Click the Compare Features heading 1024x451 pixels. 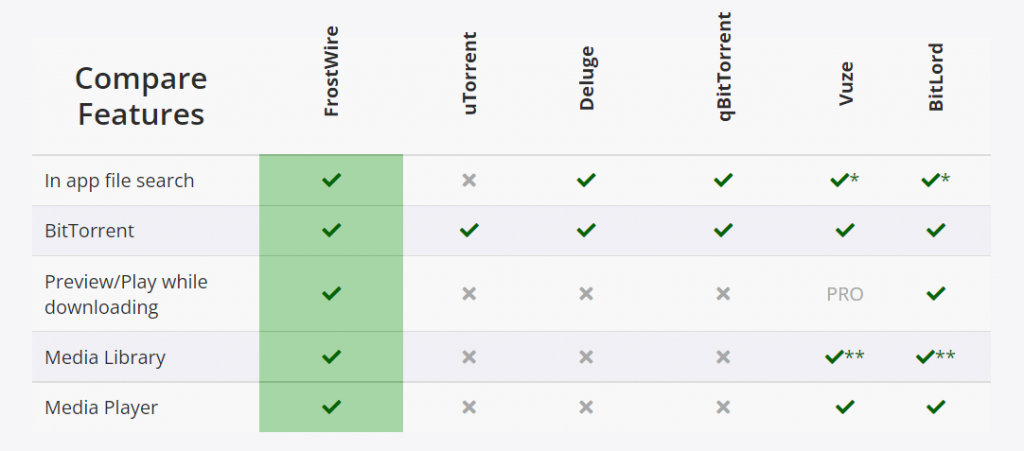tap(141, 97)
